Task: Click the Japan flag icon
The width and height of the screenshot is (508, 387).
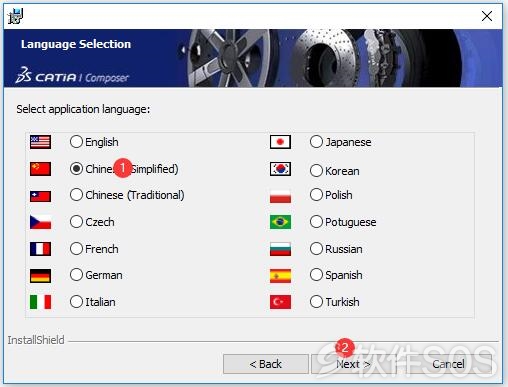Action: pyautogui.click(x=280, y=142)
